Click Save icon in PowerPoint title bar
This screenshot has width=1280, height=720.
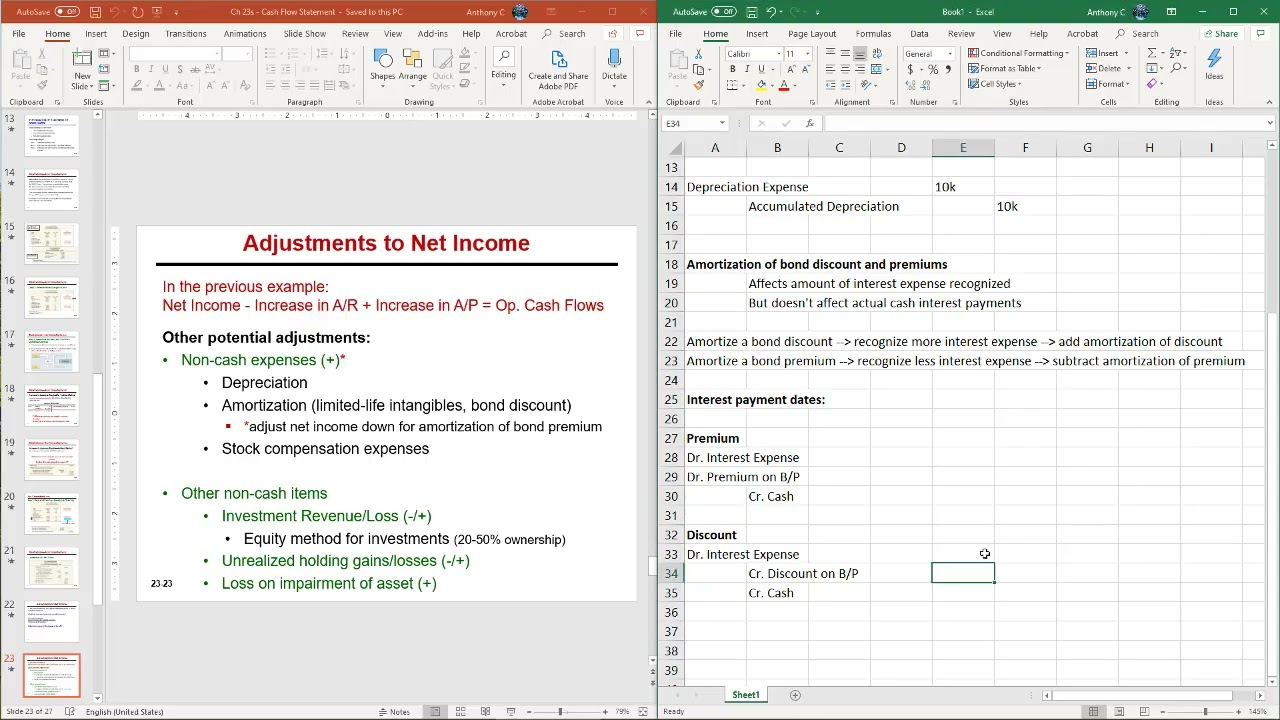click(x=95, y=12)
